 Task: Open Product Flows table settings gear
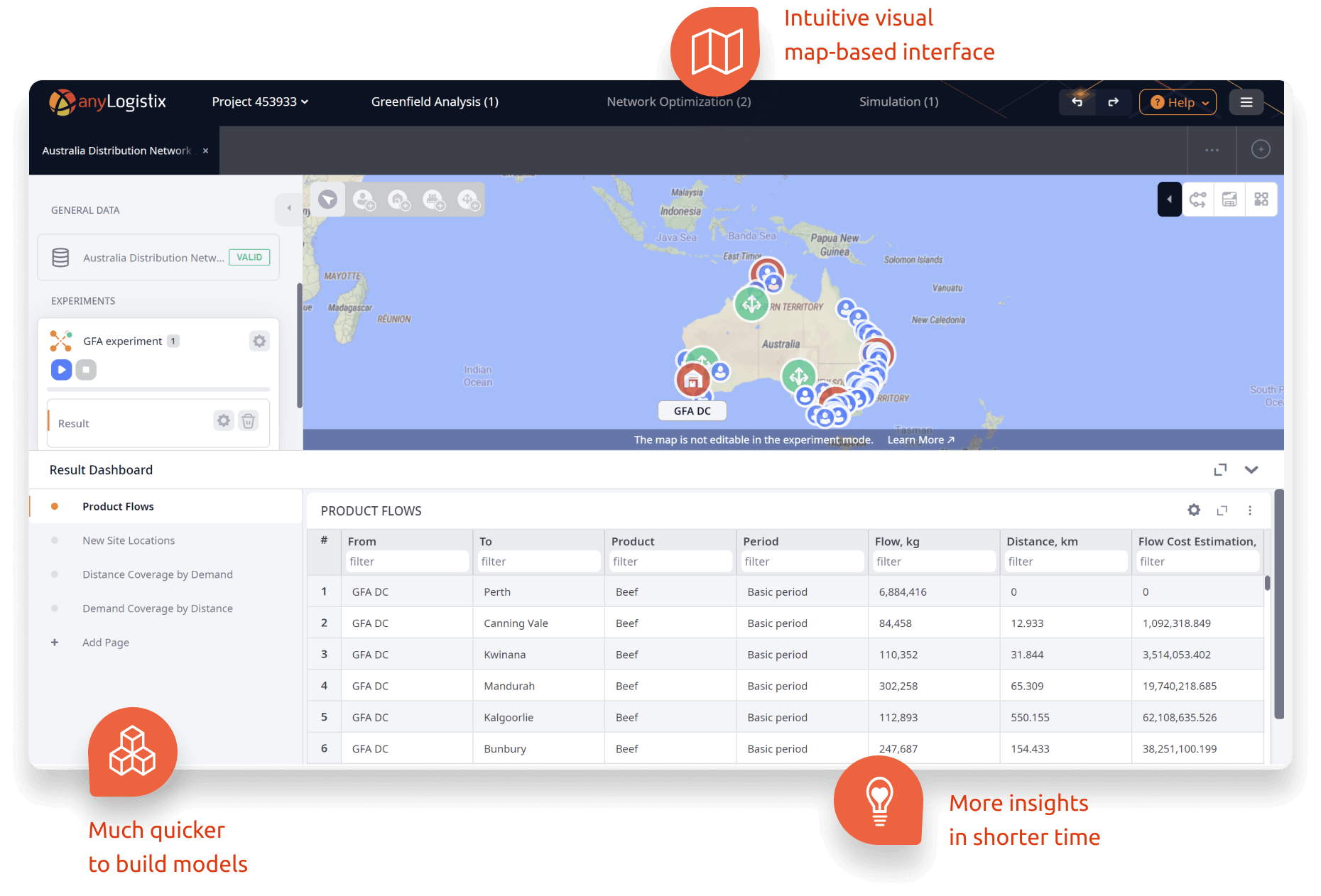pos(1194,510)
